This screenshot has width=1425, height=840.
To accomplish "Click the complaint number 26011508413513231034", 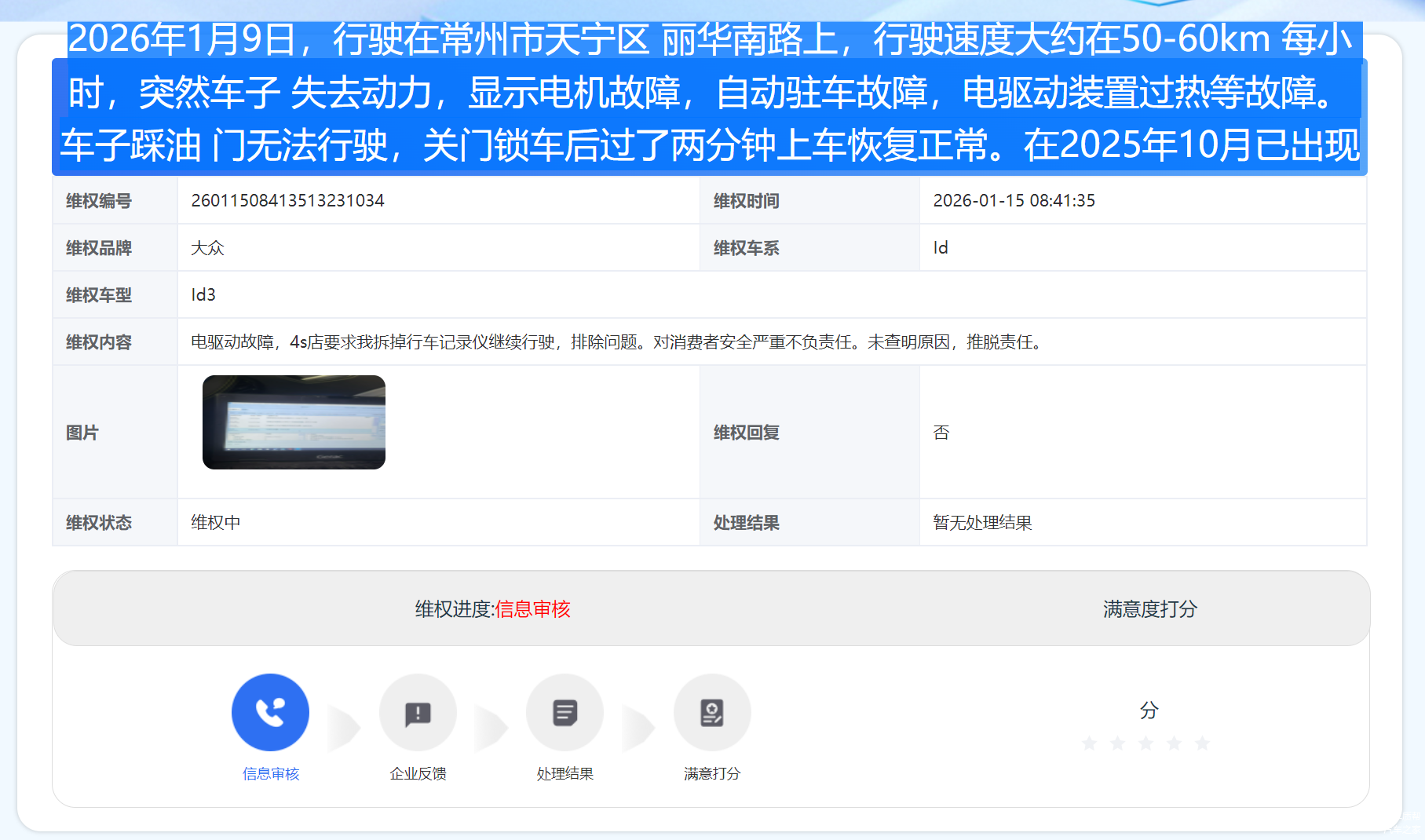I will [287, 200].
